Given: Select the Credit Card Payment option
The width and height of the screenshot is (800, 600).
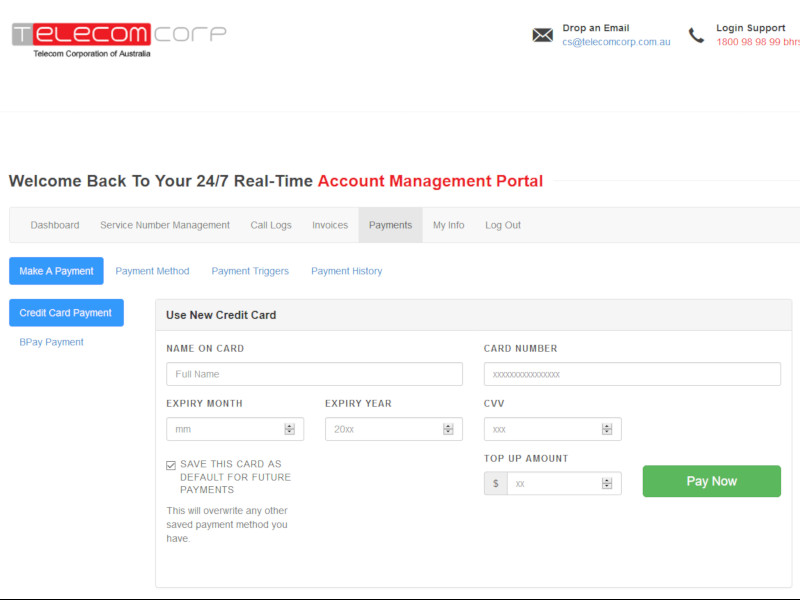Looking at the screenshot, I should (66, 312).
